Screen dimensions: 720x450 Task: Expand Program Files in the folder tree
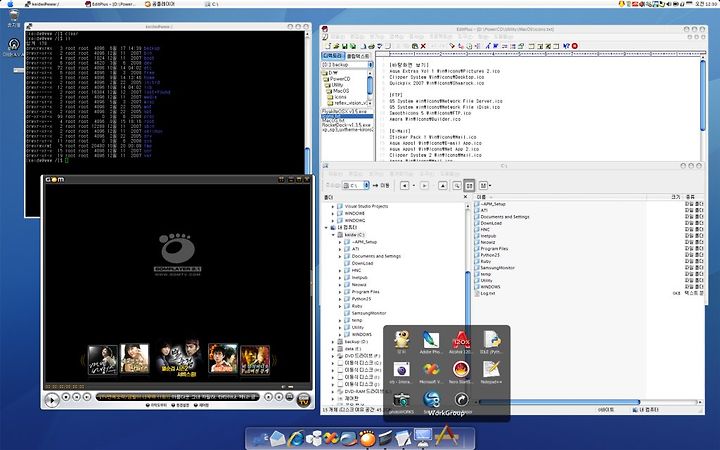pyautogui.click(x=340, y=292)
